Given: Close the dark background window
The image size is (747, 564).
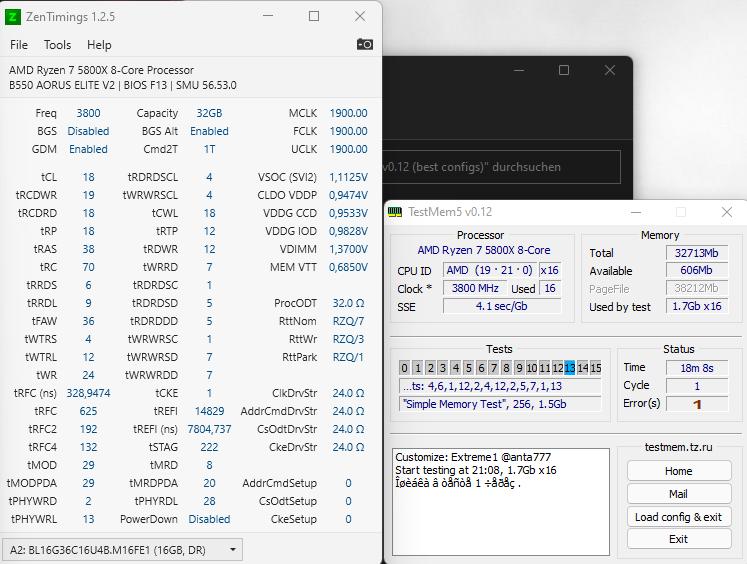Looking at the screenshot, I should [x=610, y=70].
